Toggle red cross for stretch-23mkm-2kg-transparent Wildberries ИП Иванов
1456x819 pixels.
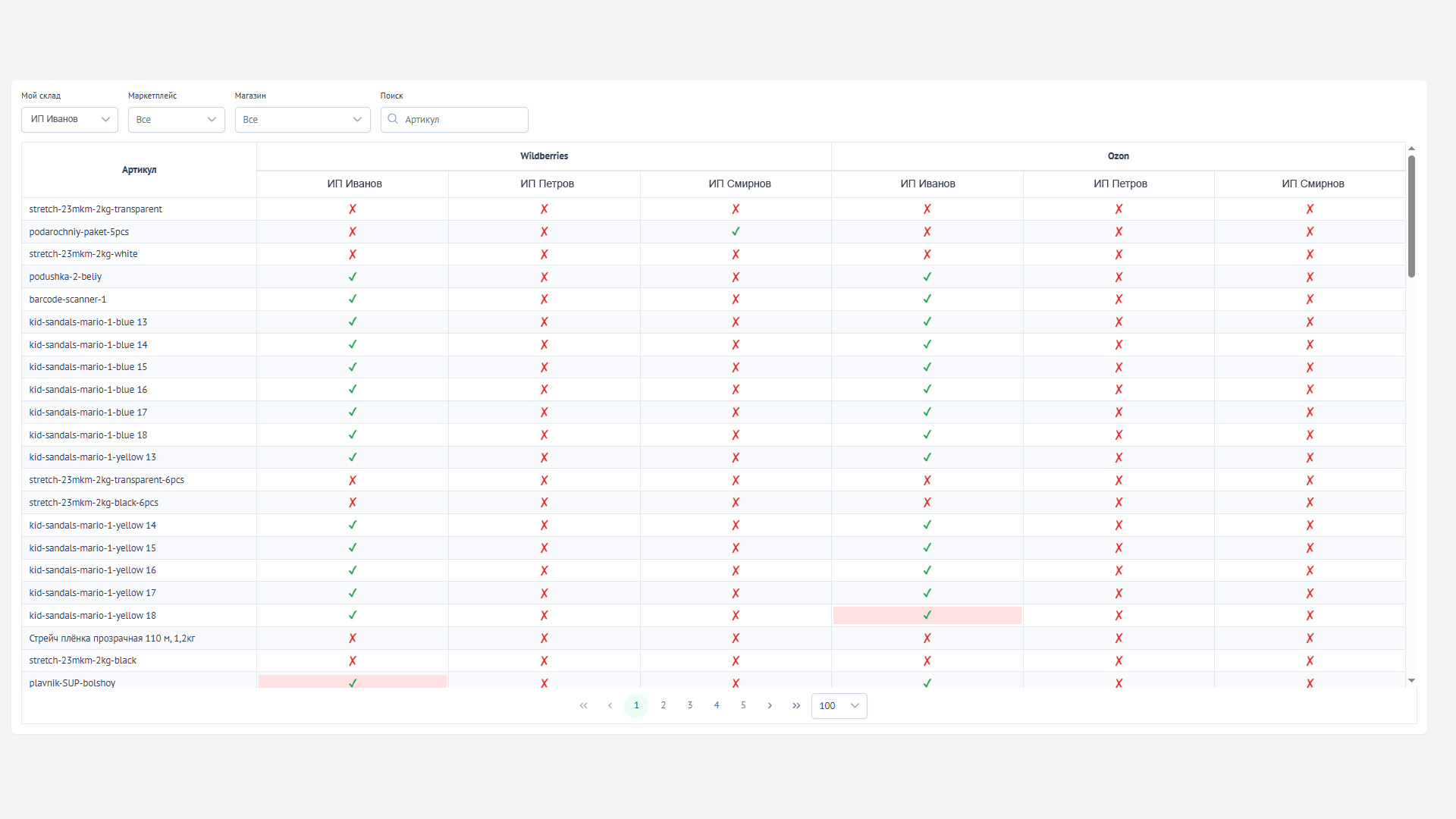point(353,209)
